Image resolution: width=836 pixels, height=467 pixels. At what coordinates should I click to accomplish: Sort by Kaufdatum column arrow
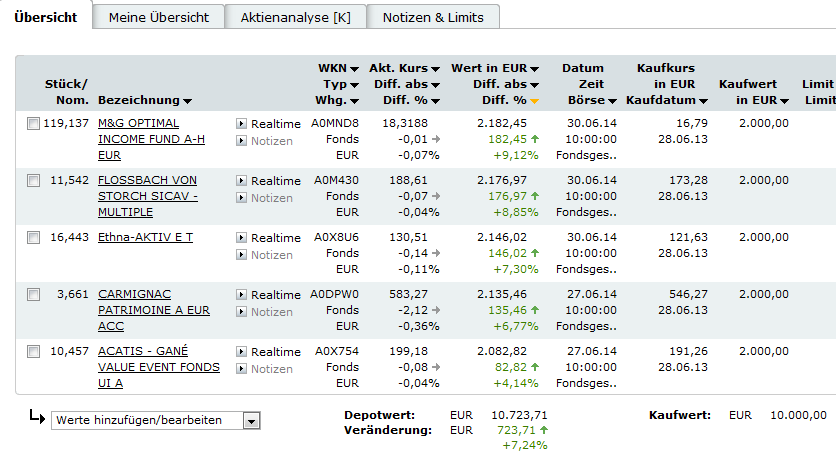tap(703, 101)
